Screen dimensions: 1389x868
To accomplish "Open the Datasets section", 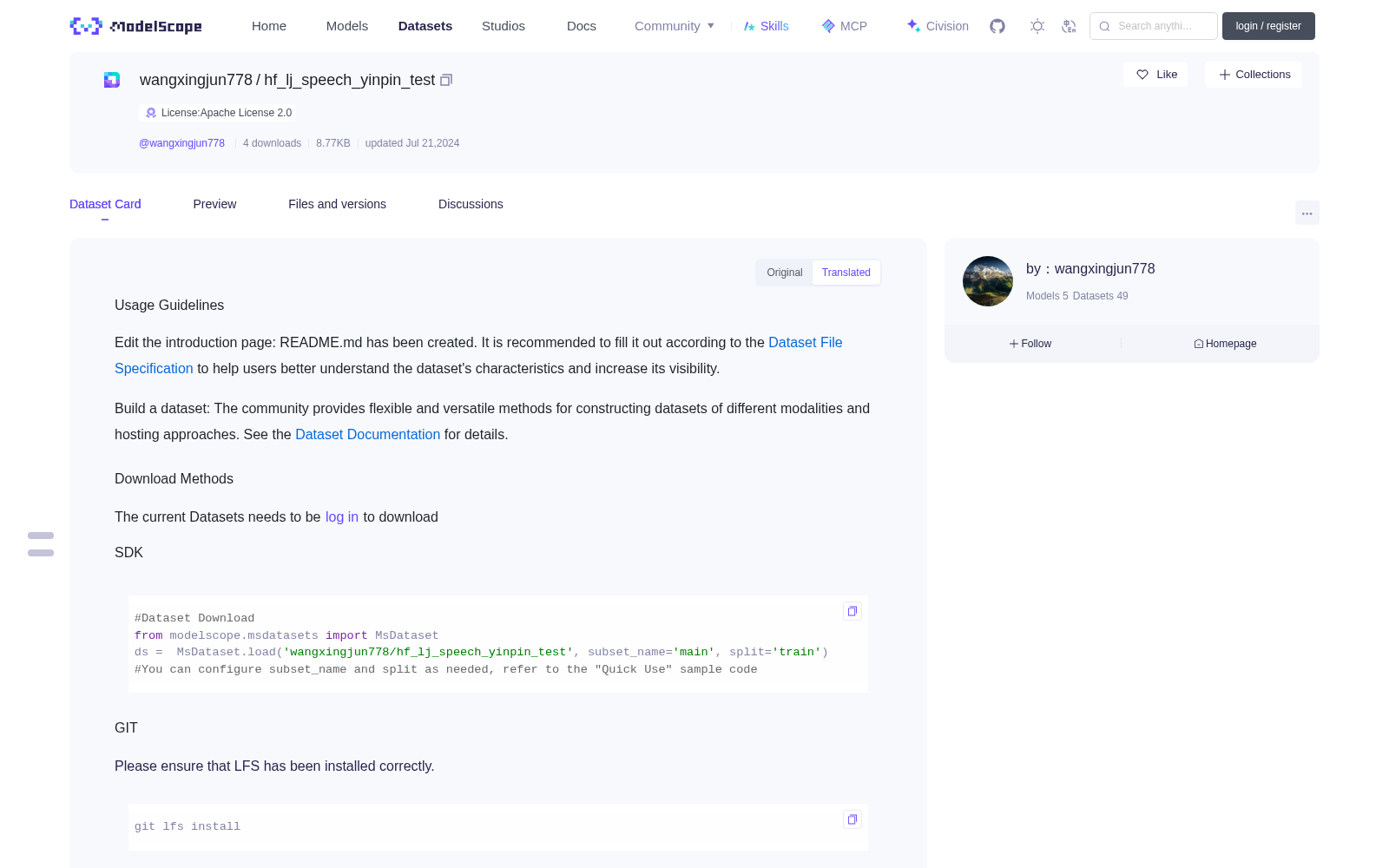I will 425,26.
